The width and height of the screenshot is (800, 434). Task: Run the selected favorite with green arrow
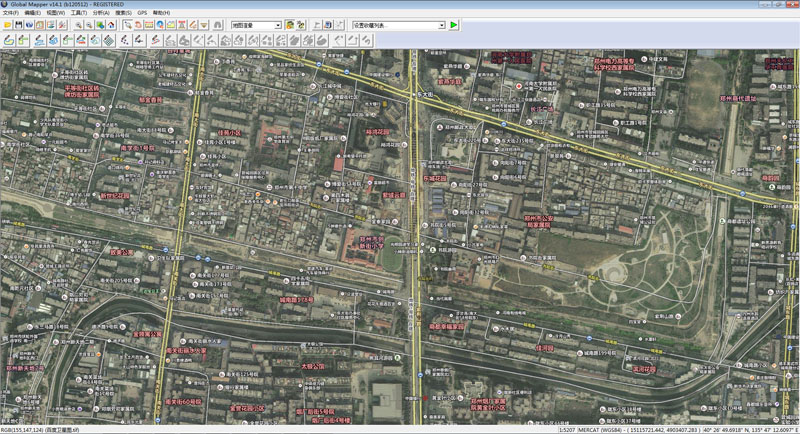point(454,25)
